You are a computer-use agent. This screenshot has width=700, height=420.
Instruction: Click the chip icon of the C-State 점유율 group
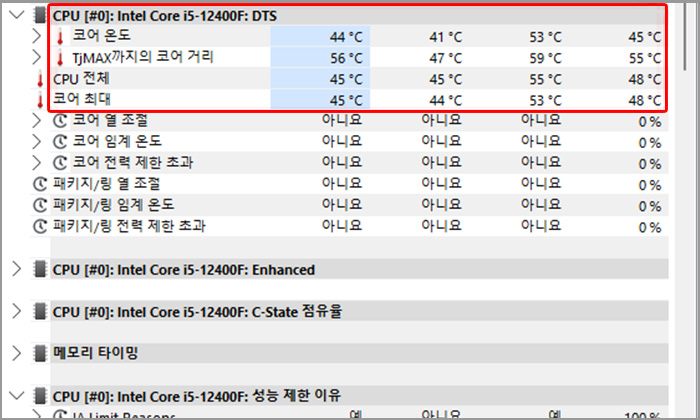tap(40, 311)
